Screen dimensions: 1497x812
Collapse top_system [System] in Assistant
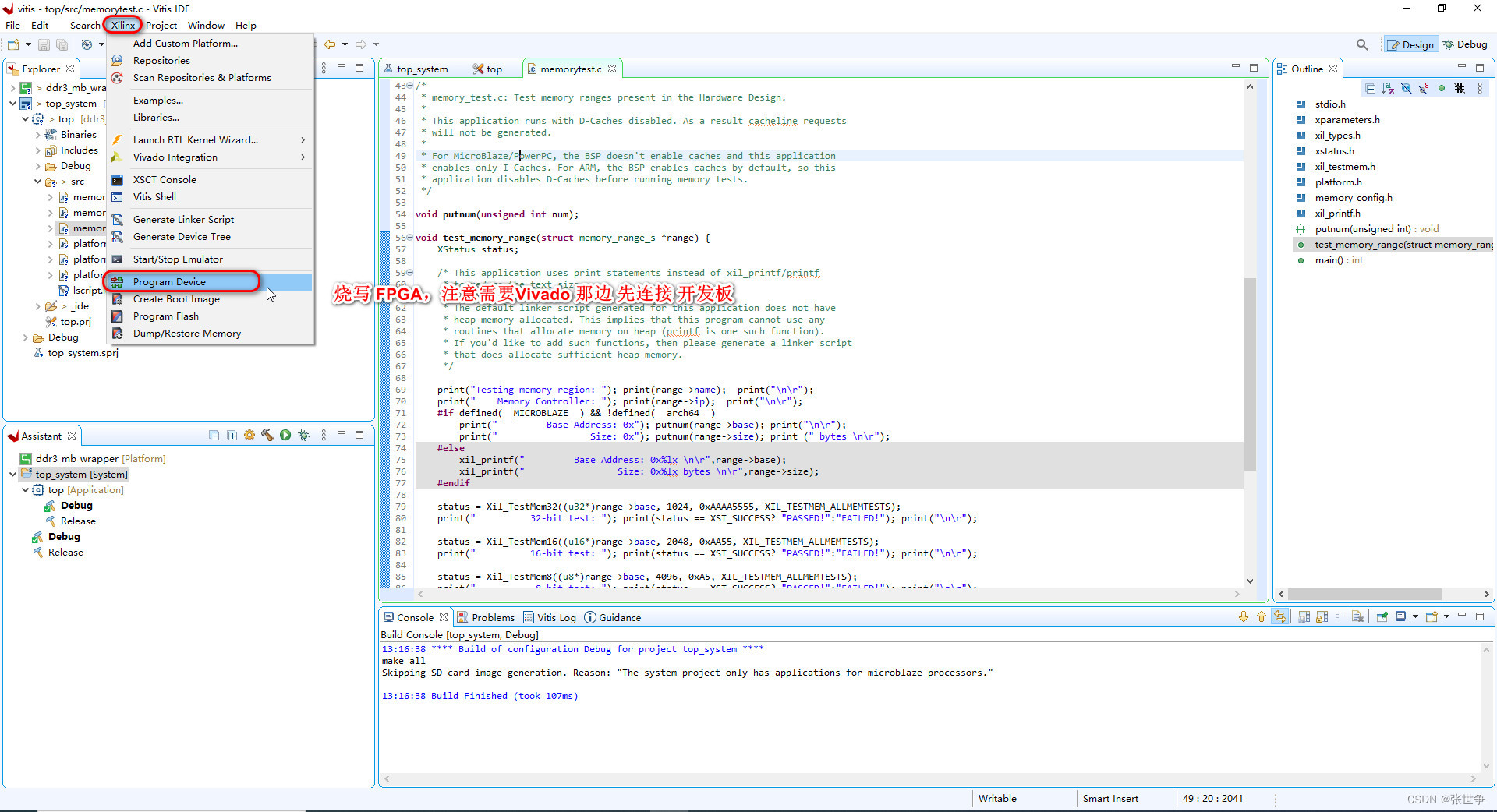13,475
